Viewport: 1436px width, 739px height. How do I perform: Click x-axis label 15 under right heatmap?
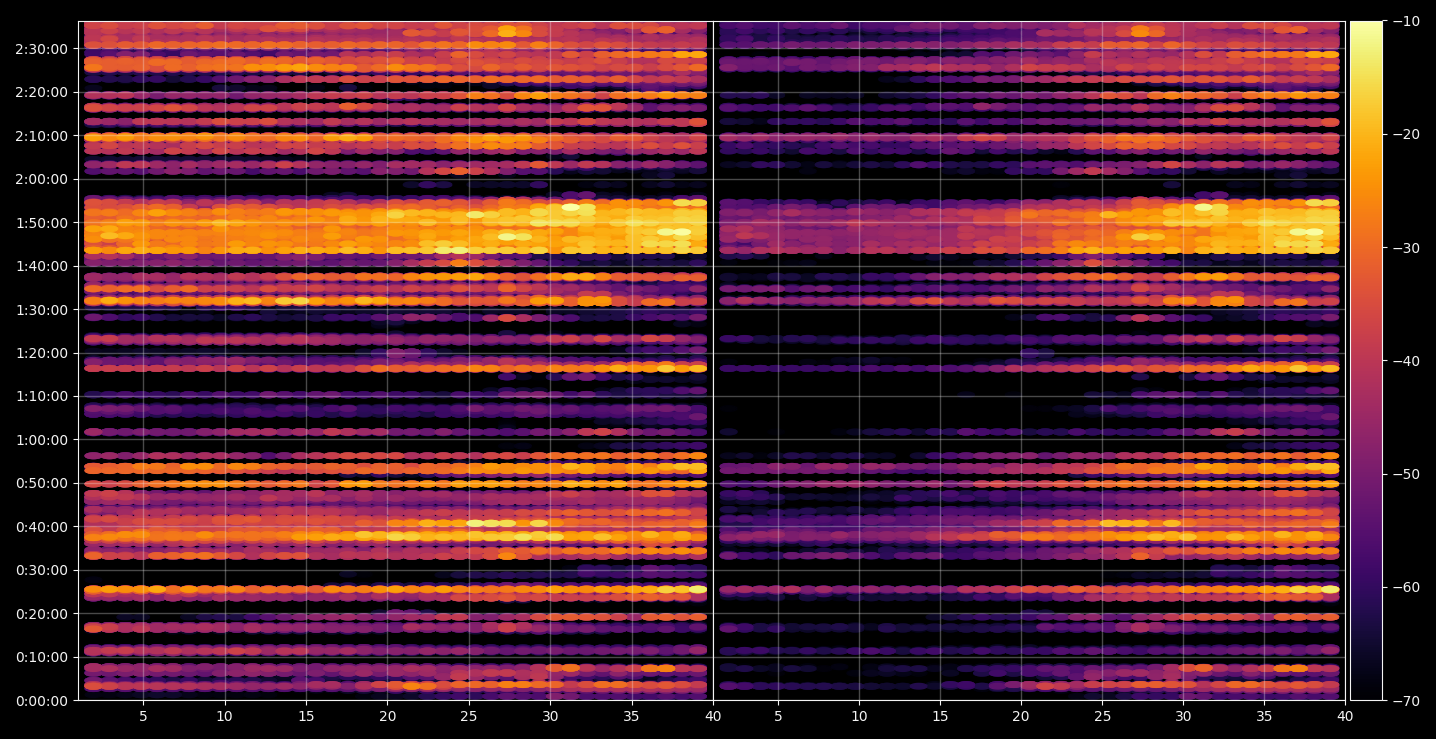[x=940, y=716]
